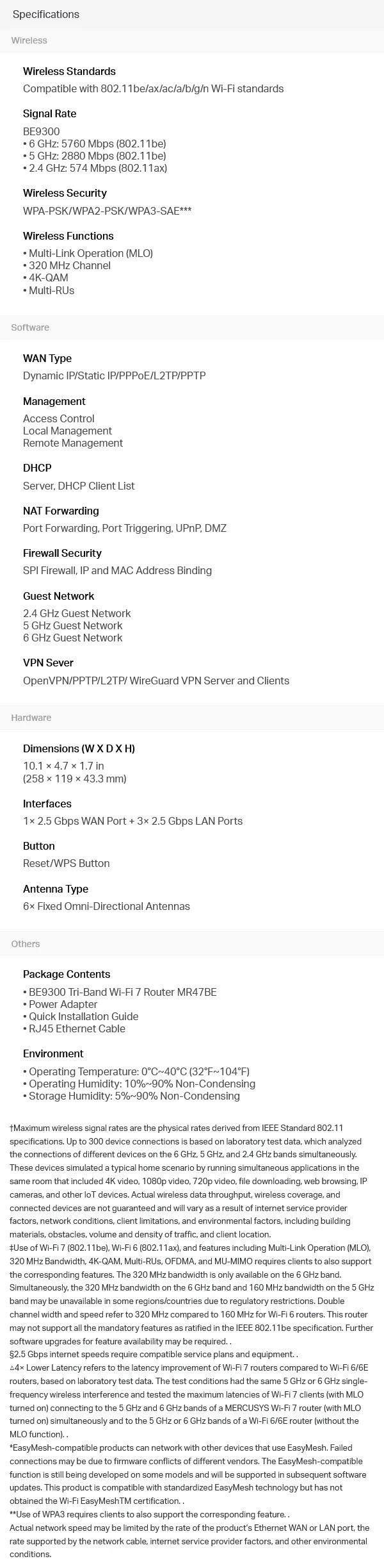Click the Interfaces port description text
The width and height of the screenshot is (384, 1568).
click(x=132, y=821)
